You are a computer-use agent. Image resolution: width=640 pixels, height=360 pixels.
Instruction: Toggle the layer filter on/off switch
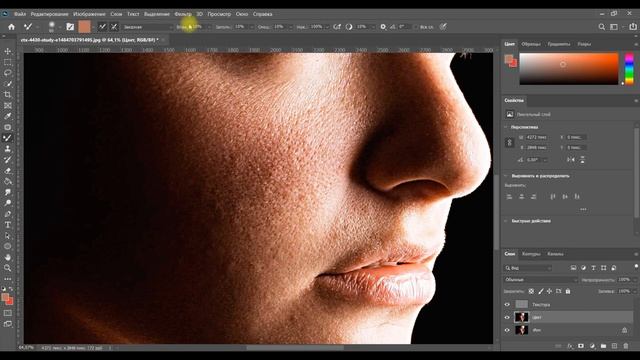coord(636,266)
